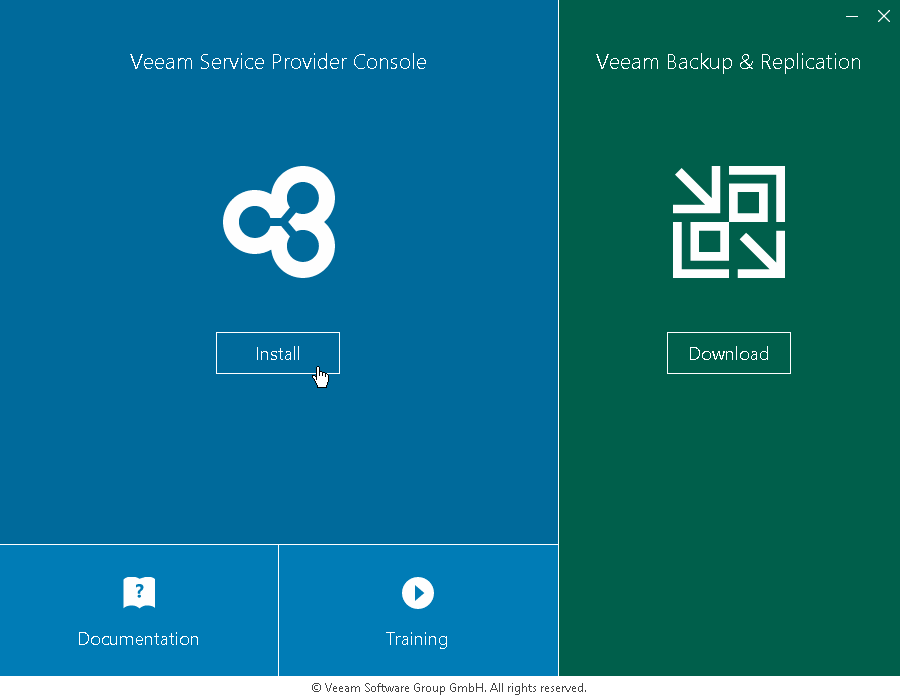The width and height of the screenshot is (900, 700).
Task: Click the Documentation book icon
Action: pos(139,593)
